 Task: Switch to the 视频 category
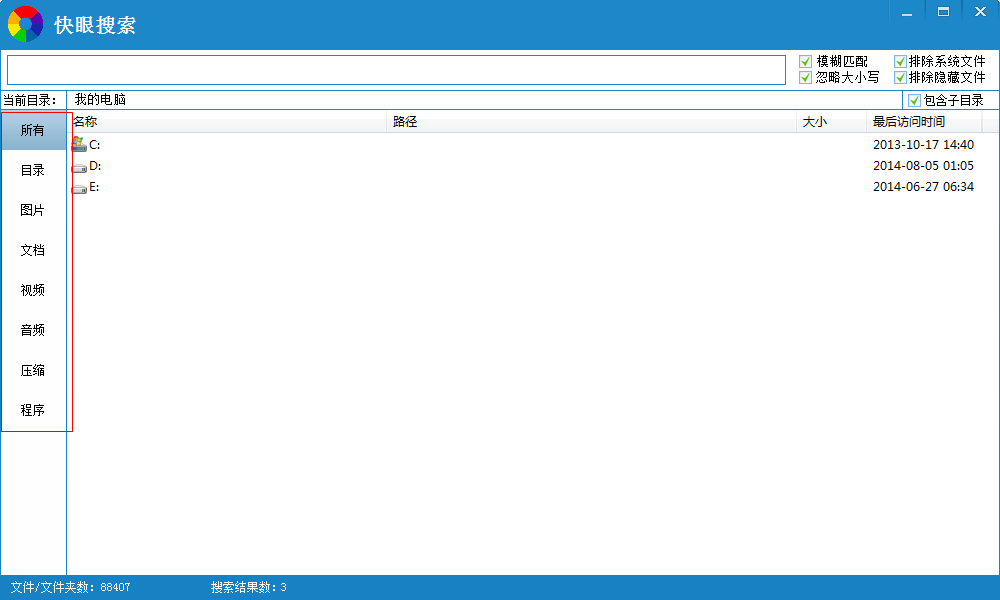click(34, 290)
